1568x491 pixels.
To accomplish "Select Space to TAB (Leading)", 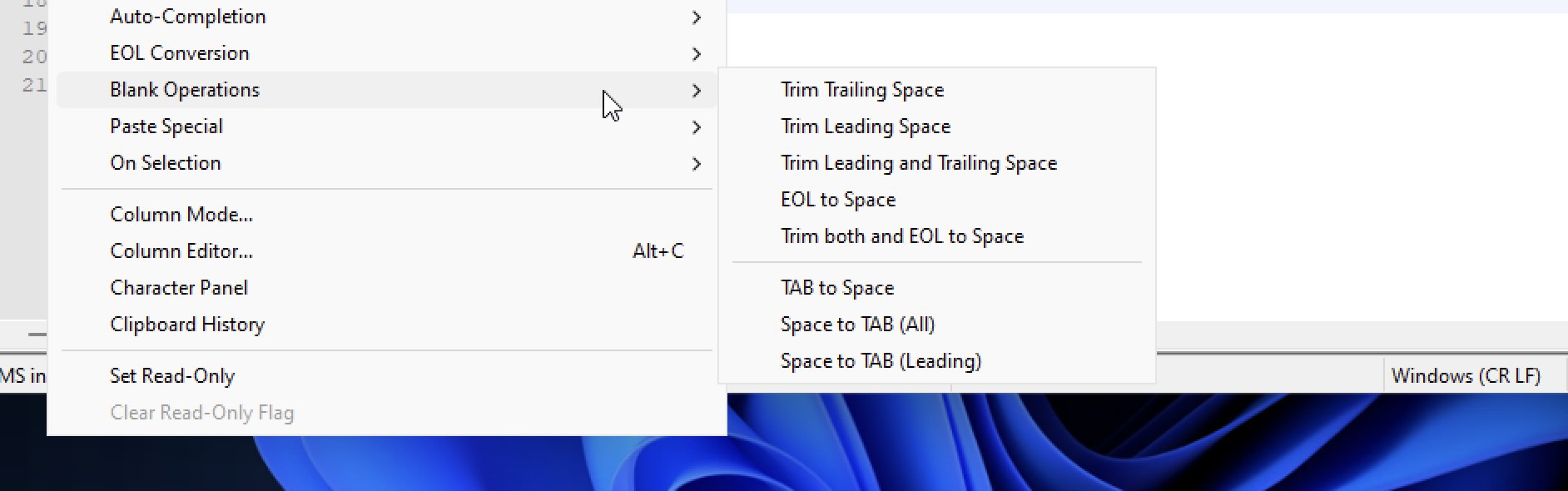I will coord(881,360).
